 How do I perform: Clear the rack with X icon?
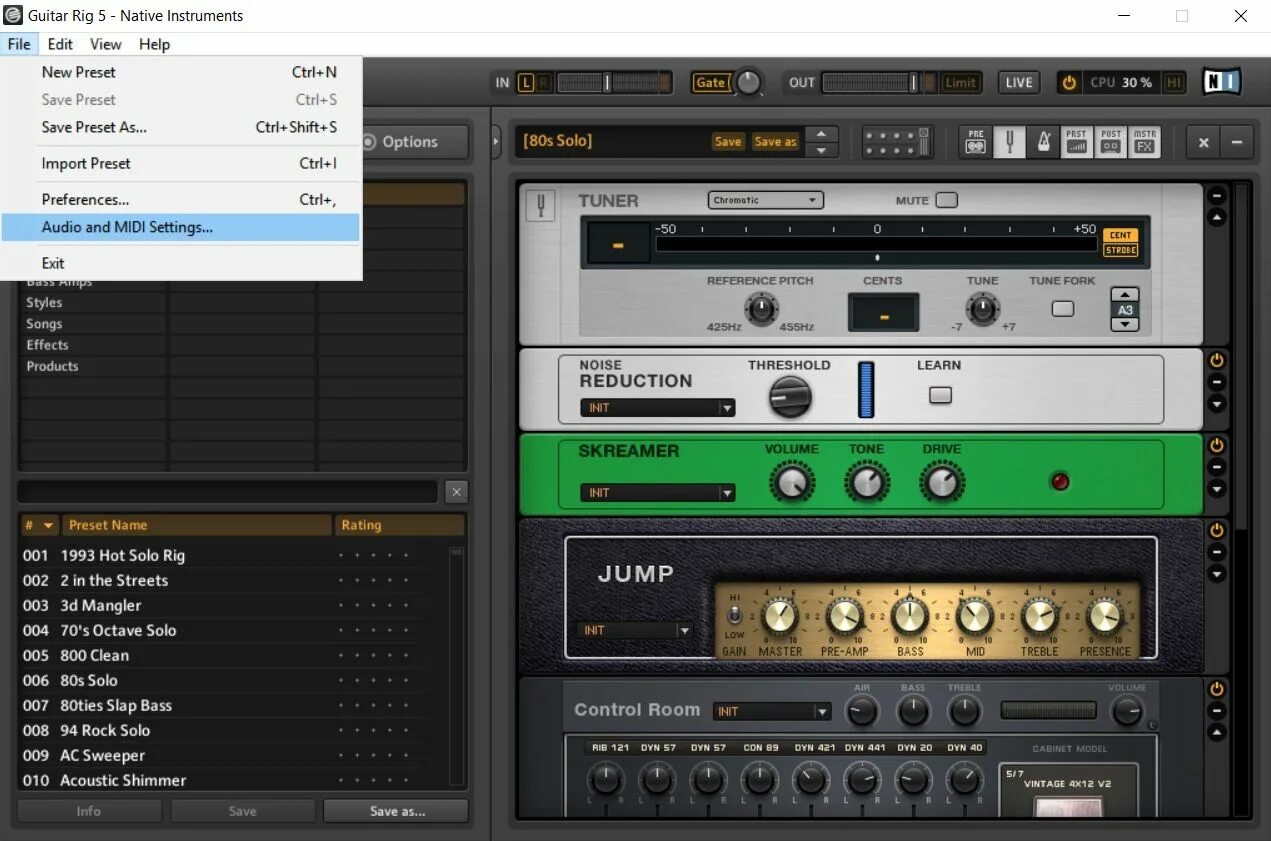click(x=1203, y=142)
